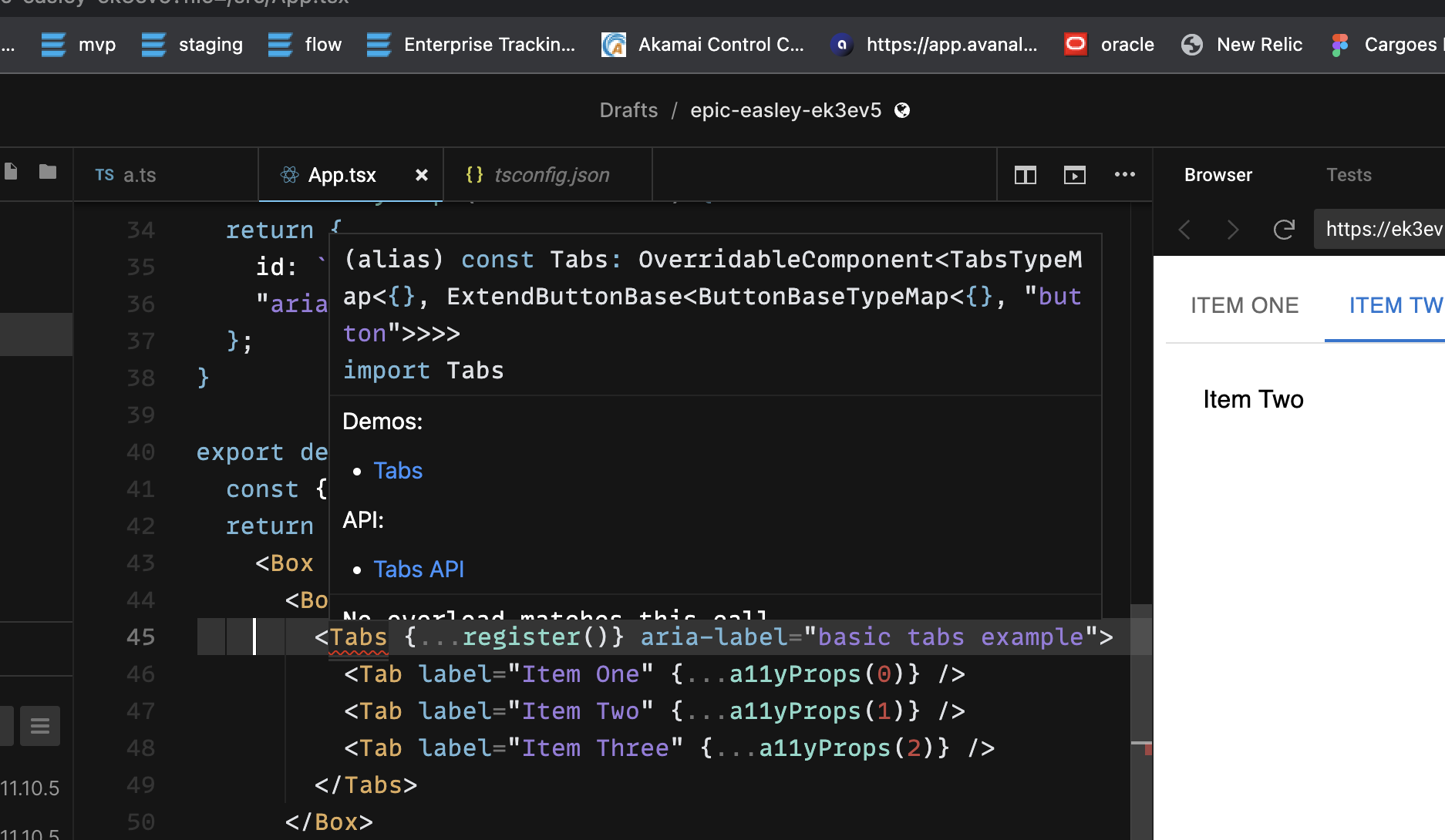Click the aria-label attribute on line 45
1445x840 pixels.
tap(713, 637)
